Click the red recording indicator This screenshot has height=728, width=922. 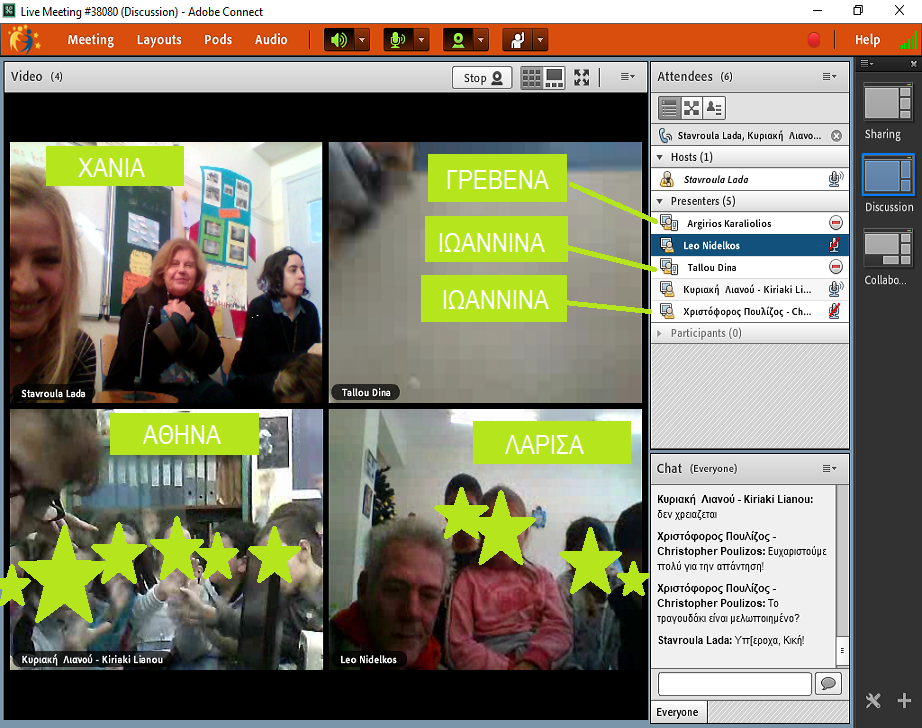click(x=814, y=40)
